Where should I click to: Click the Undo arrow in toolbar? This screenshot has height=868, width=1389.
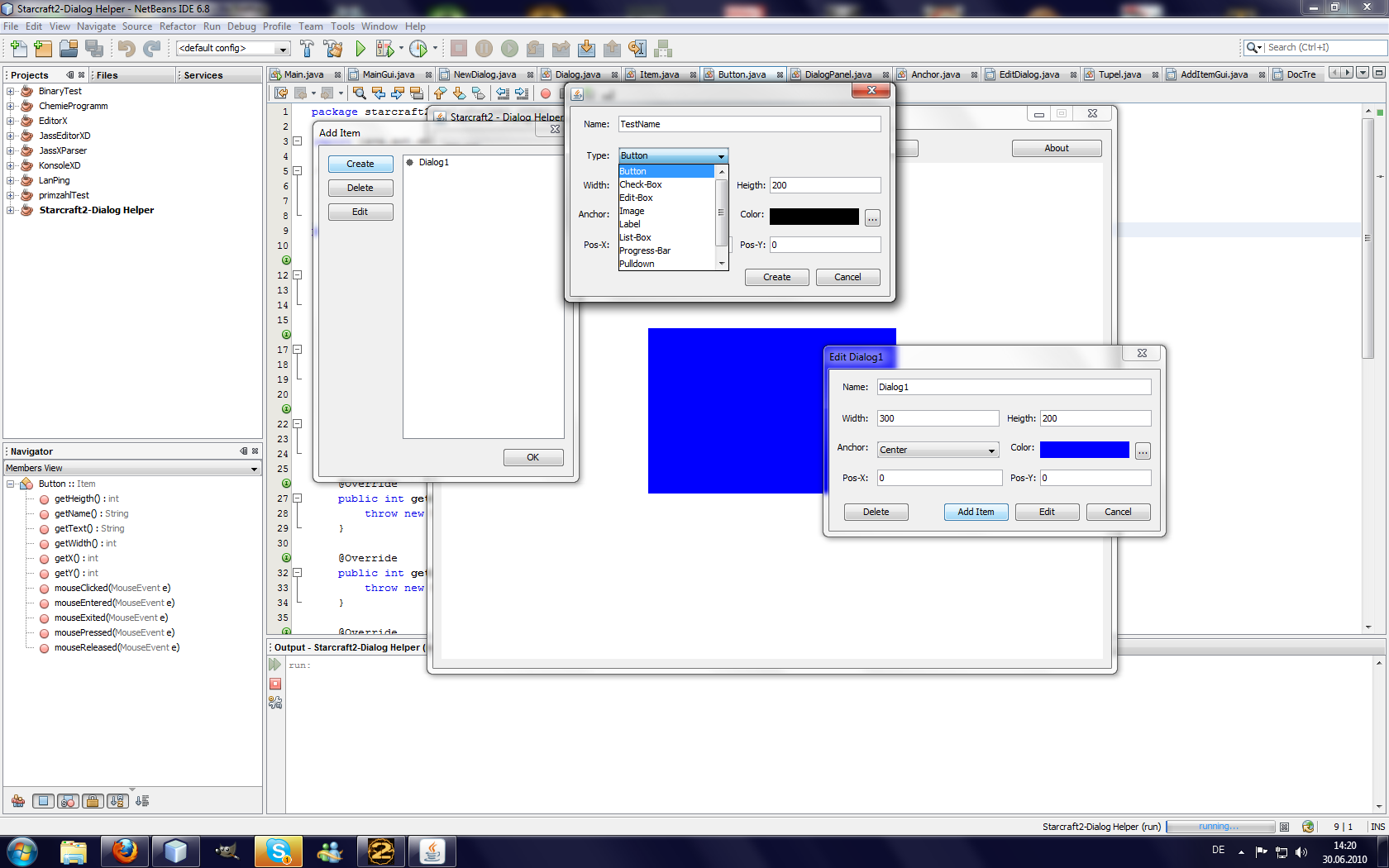point(126,49)
